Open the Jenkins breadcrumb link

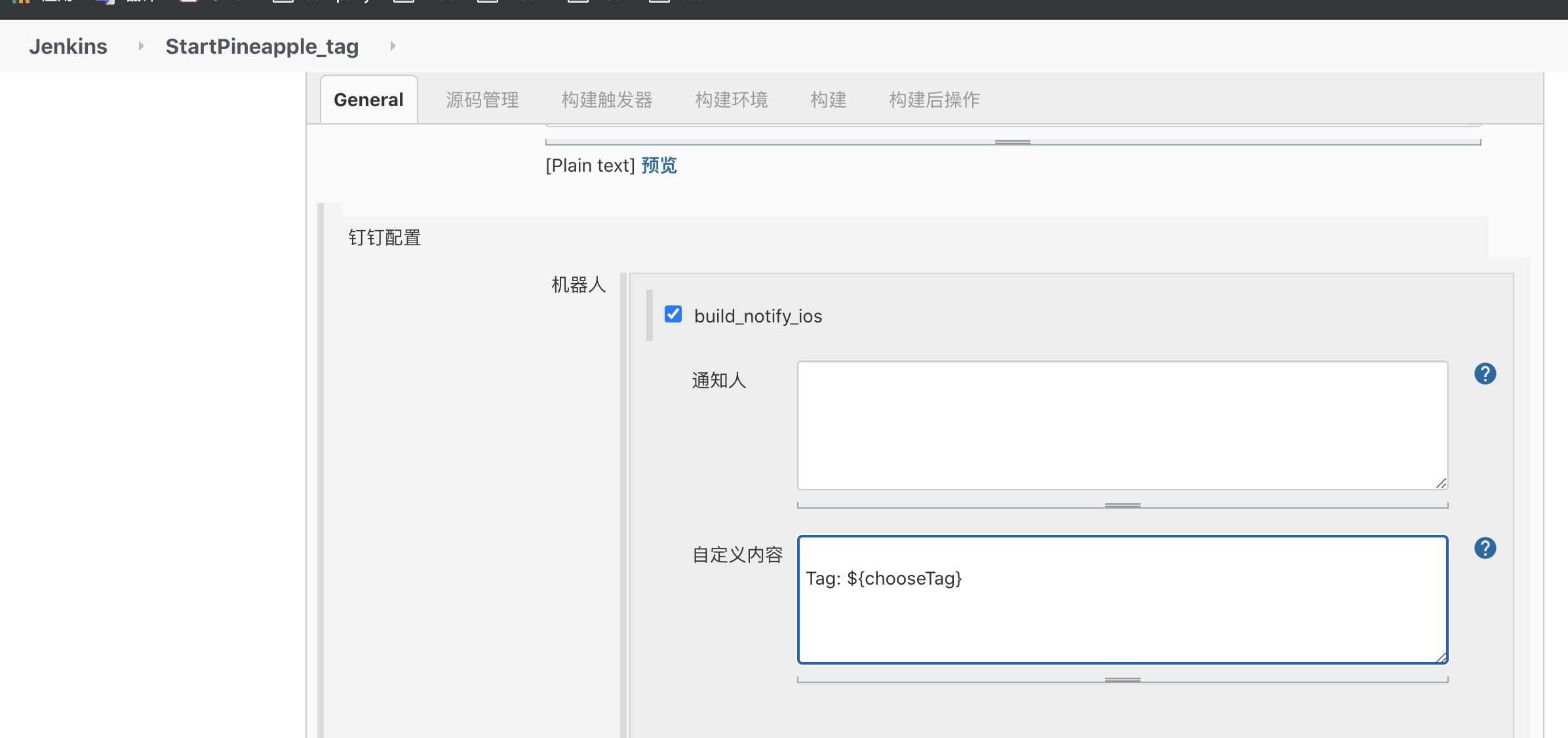click(x=68, y=46)
